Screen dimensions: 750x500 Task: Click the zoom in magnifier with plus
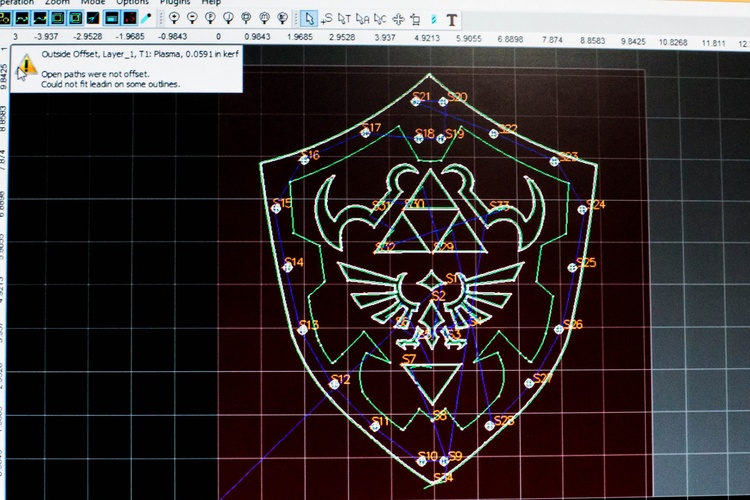[x=174, y=18]
